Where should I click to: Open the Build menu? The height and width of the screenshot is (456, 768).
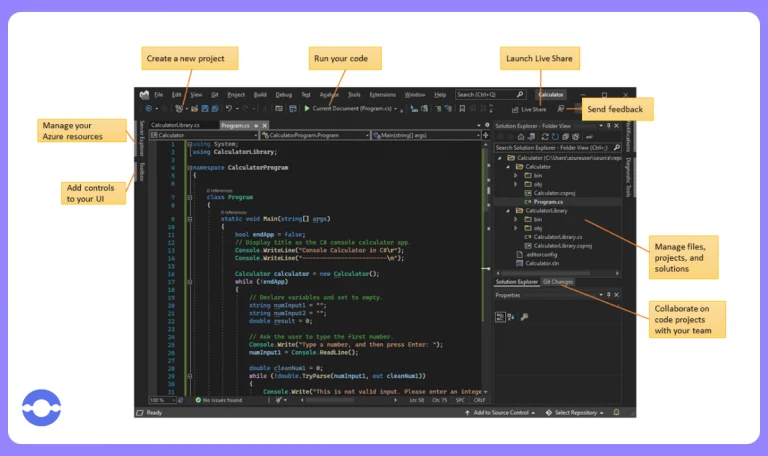click(260, 95)
